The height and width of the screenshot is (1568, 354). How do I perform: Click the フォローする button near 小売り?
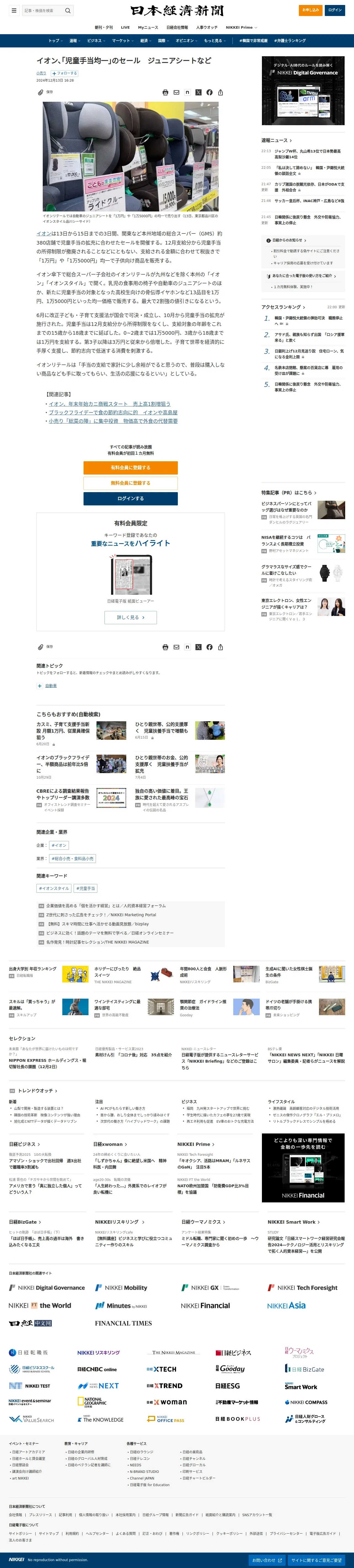[x=65, y=73]
